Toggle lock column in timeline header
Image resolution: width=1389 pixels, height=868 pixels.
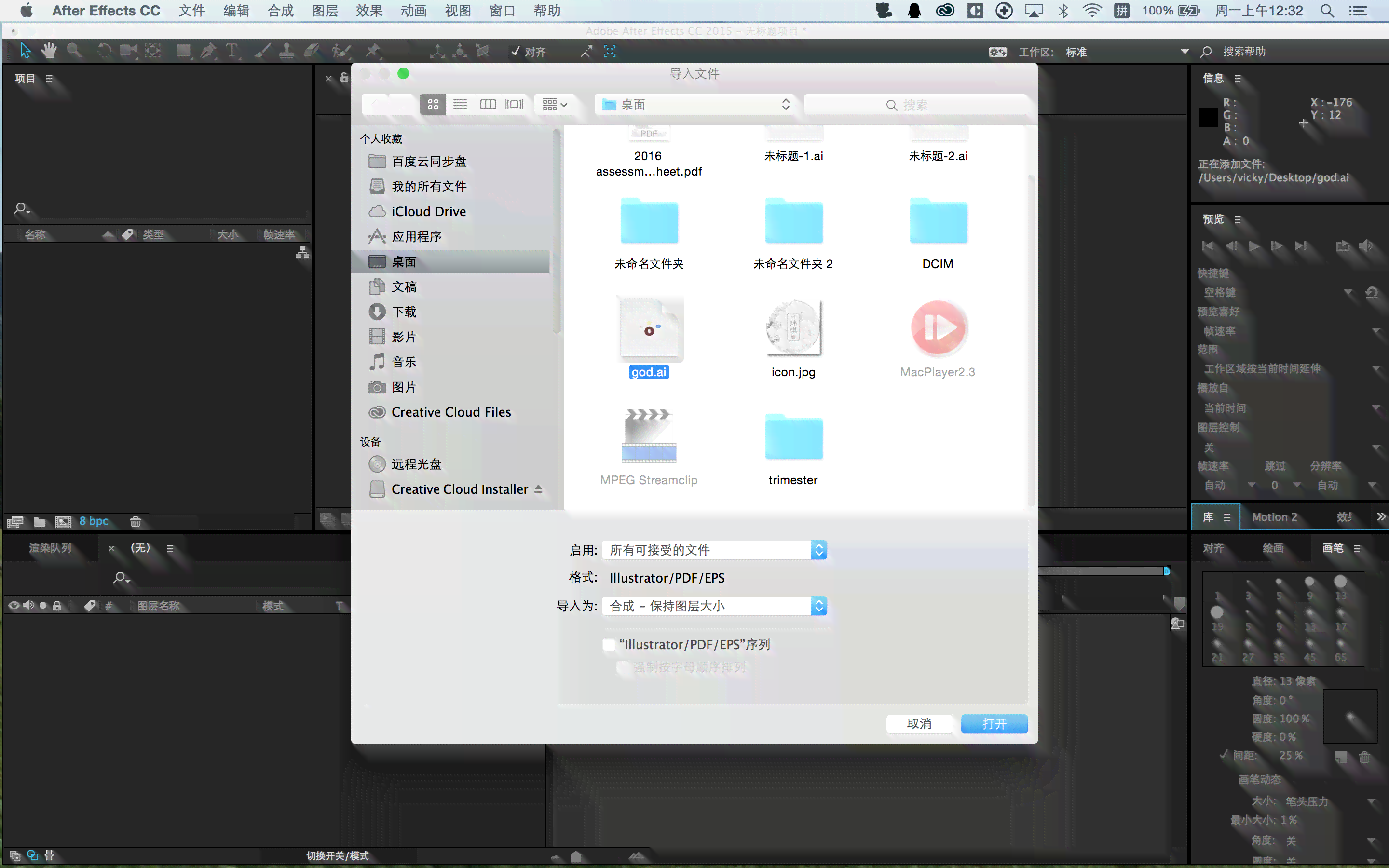[57, 606]
